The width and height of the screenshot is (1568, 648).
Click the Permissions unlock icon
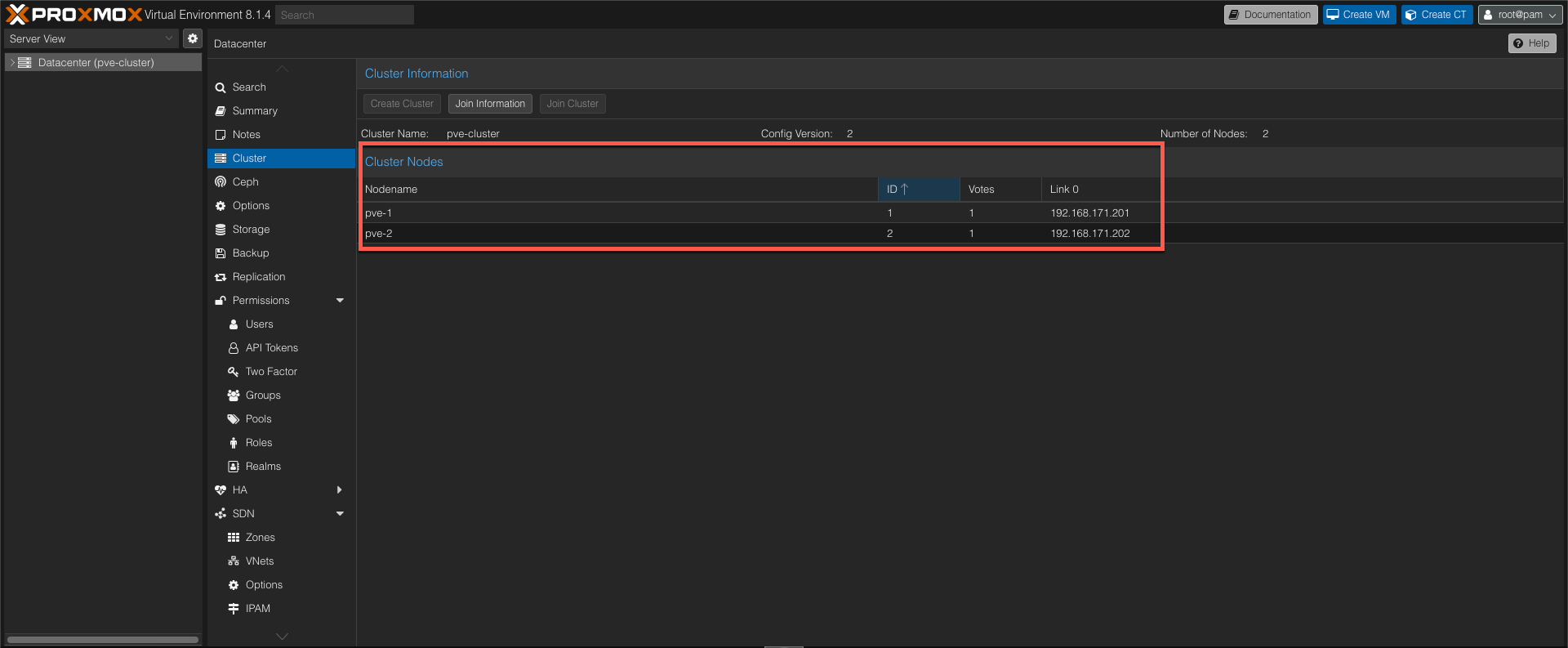(x=220, y=301)
